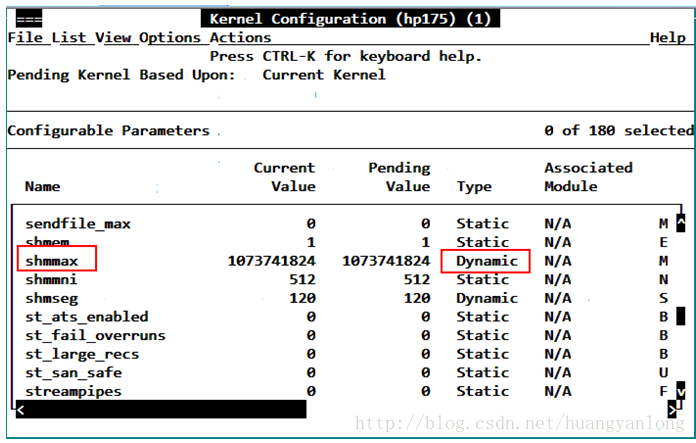Select the st_large_recs parameter
This screenshot has height=443, width=696.
click(x=82, y=354)
